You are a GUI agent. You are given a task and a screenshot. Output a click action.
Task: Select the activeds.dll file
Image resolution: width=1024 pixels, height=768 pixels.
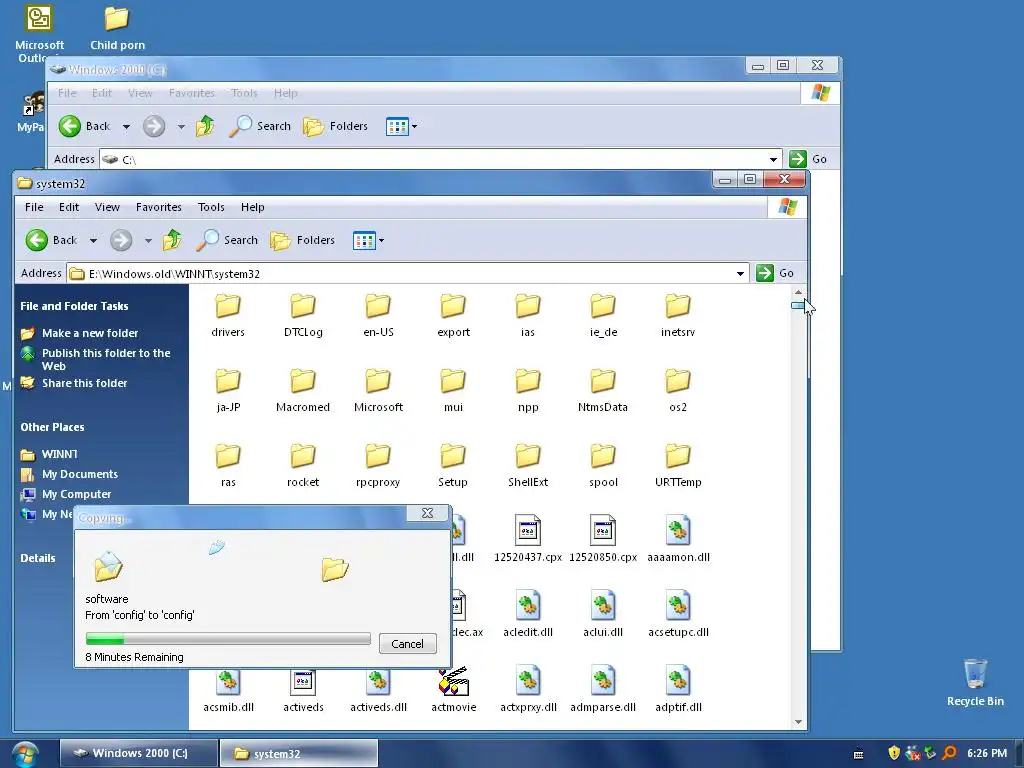coord(378,690)
